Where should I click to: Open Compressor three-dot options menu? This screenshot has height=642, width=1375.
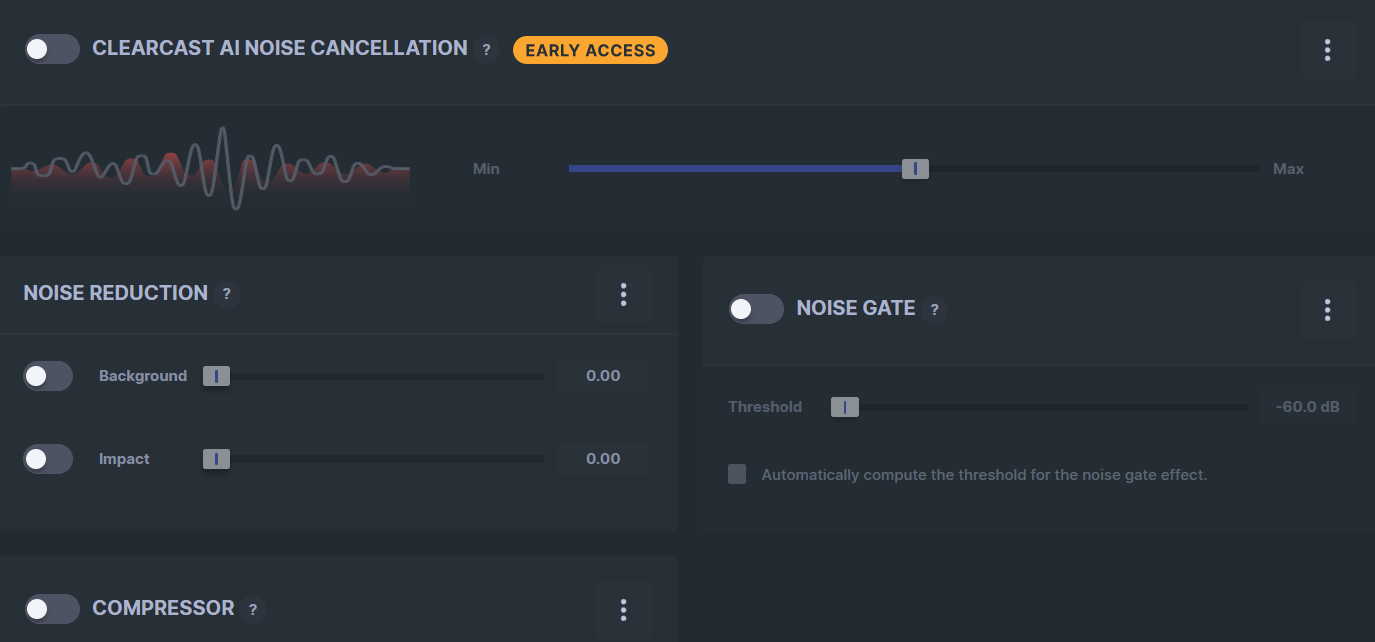(623, 609)
